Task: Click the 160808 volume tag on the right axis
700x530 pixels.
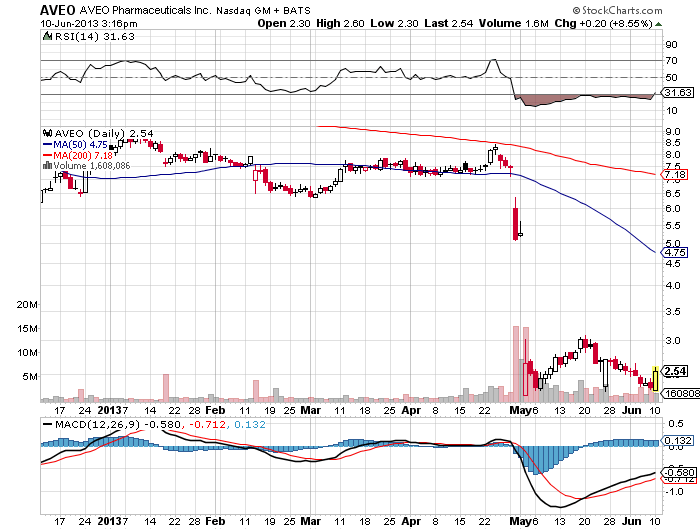Action: pyautogui.click(x=681, y=393)
